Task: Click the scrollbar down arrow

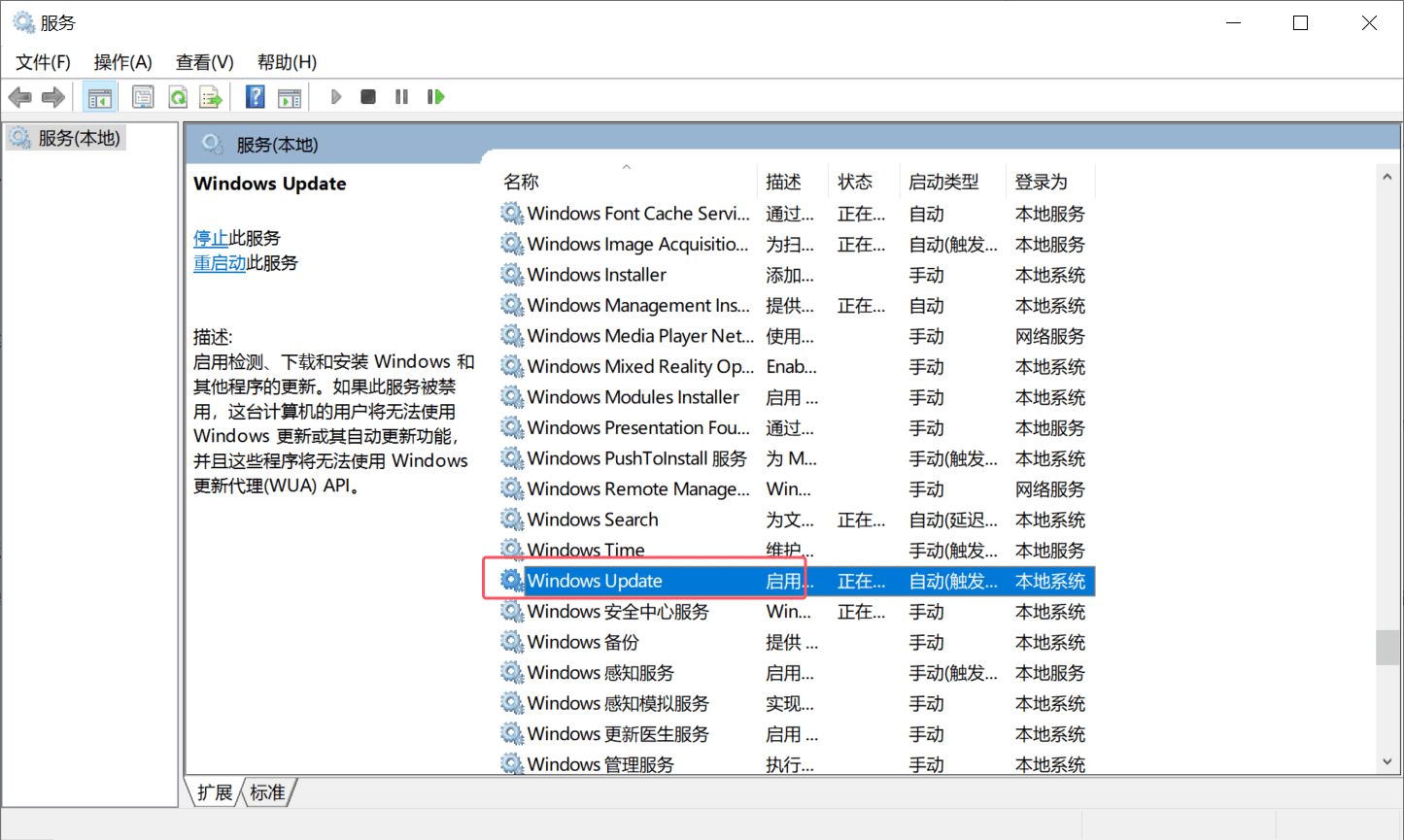Action: [x=1387, y=762]
